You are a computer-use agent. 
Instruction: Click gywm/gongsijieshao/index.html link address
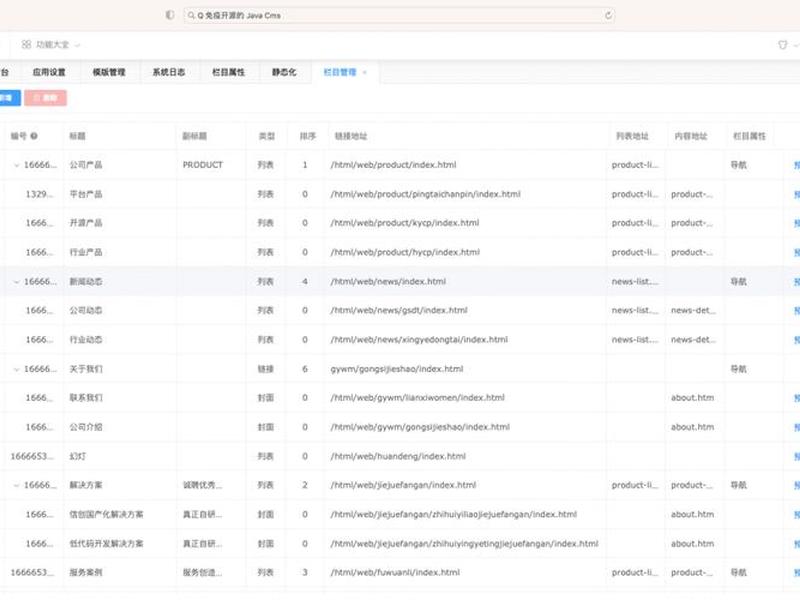point(397,369)
